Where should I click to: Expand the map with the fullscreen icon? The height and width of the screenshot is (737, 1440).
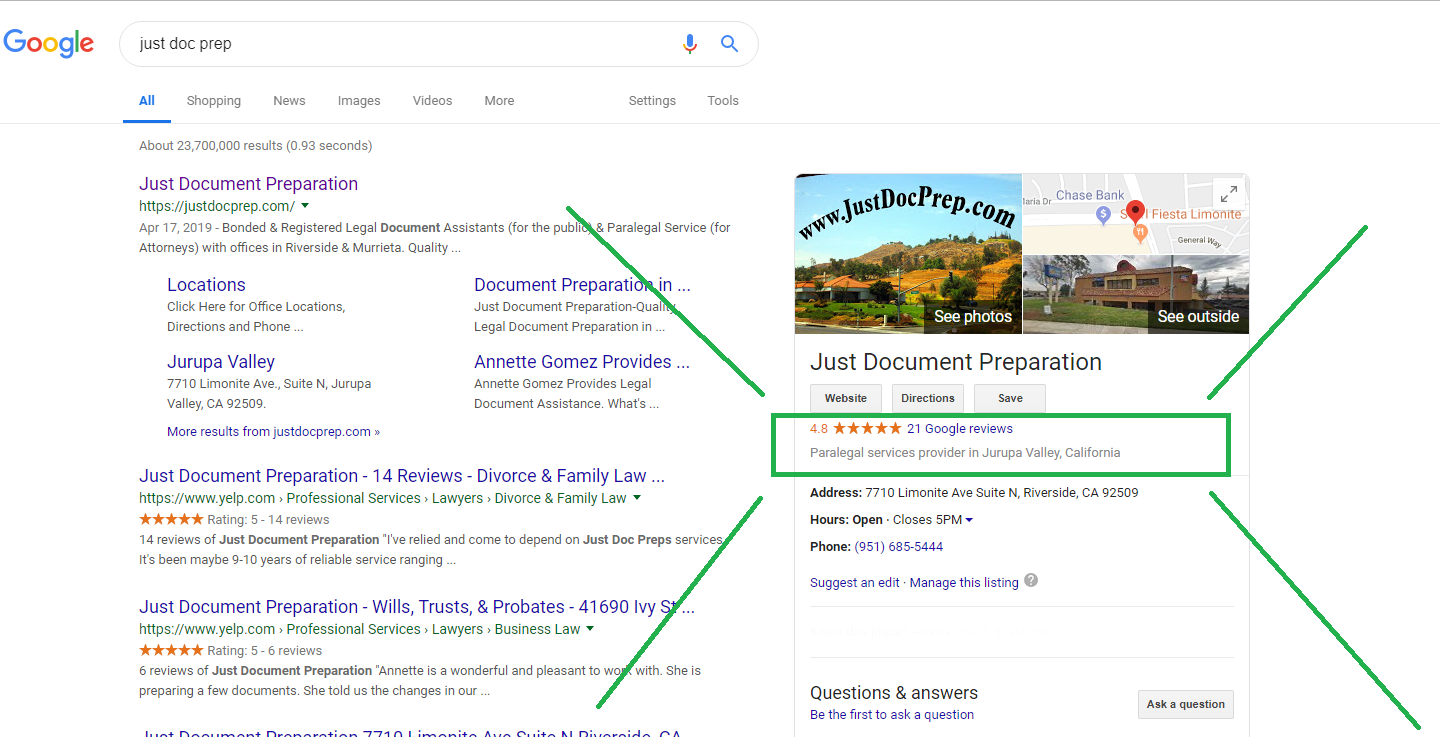tap(1228, 194)
